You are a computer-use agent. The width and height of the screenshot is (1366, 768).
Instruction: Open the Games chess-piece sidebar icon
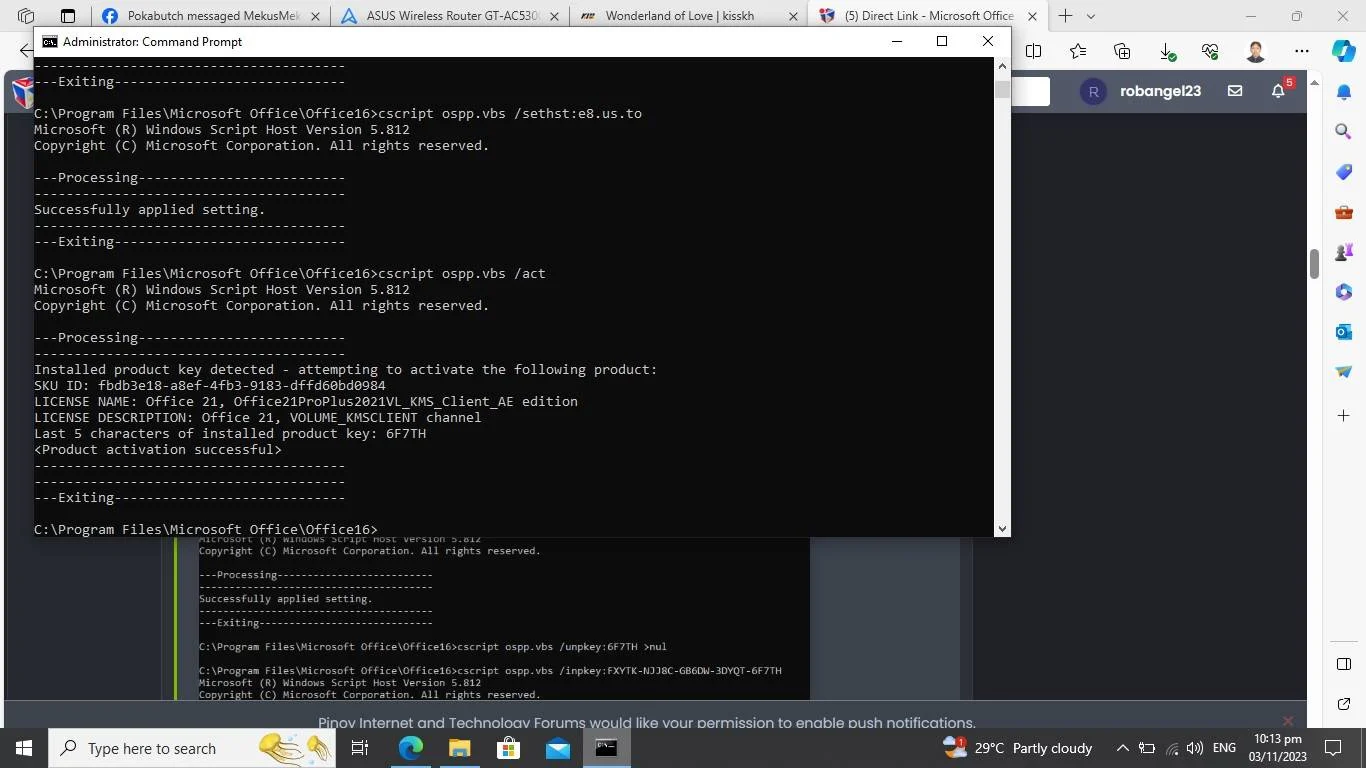click(1344, 251)
